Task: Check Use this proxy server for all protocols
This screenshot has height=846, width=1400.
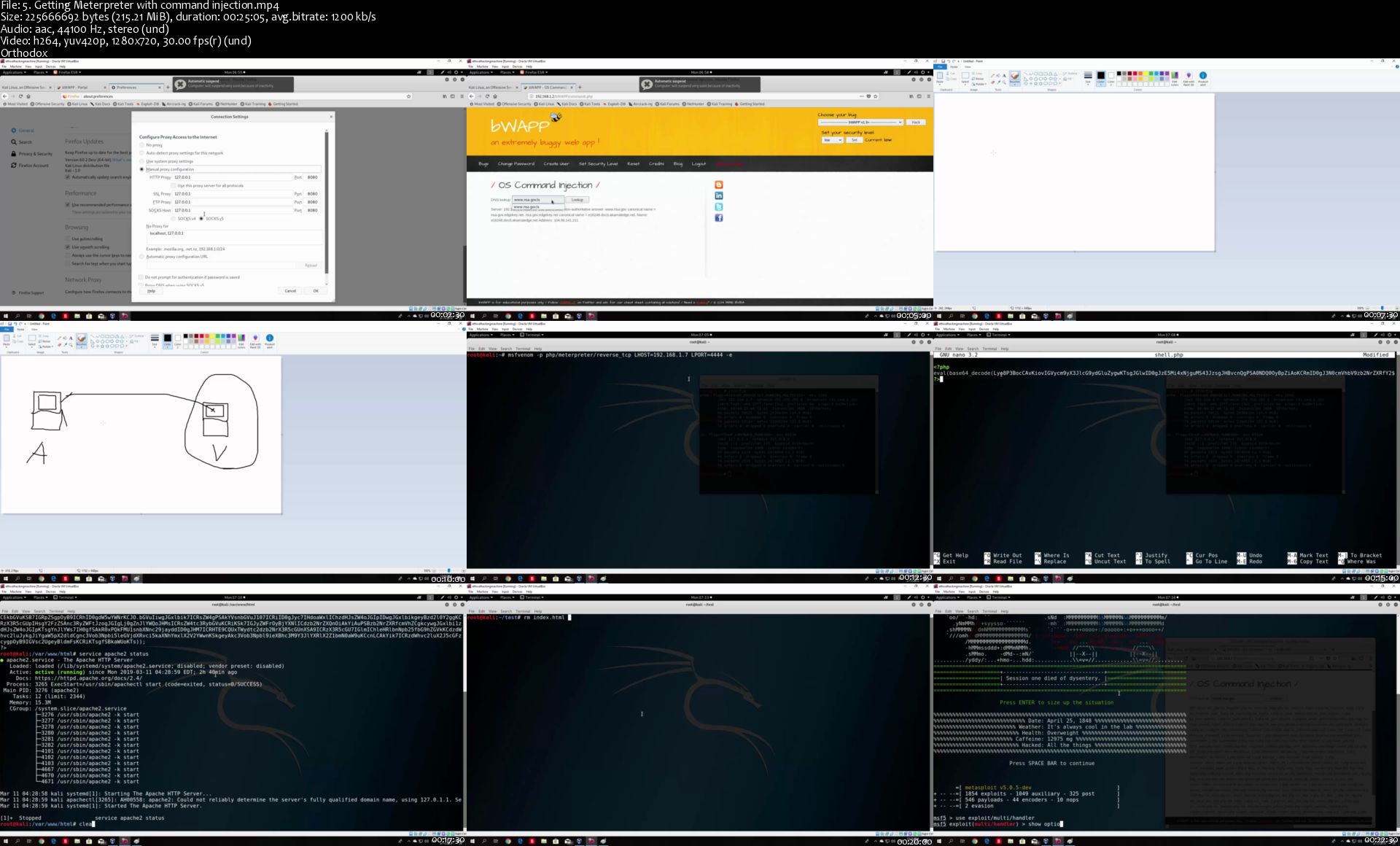Action: (174, 185)
